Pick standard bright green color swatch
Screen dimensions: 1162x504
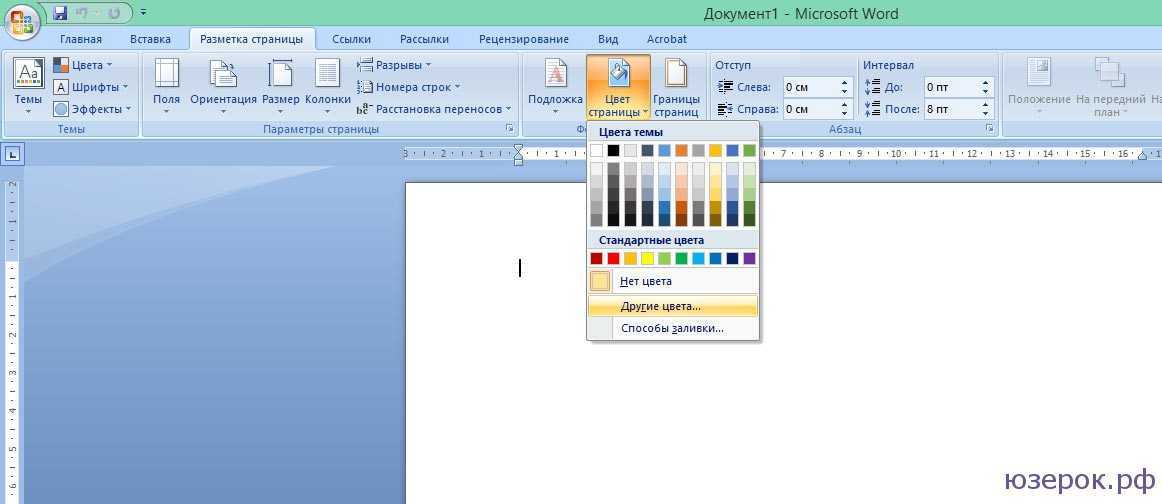[681, 259]
